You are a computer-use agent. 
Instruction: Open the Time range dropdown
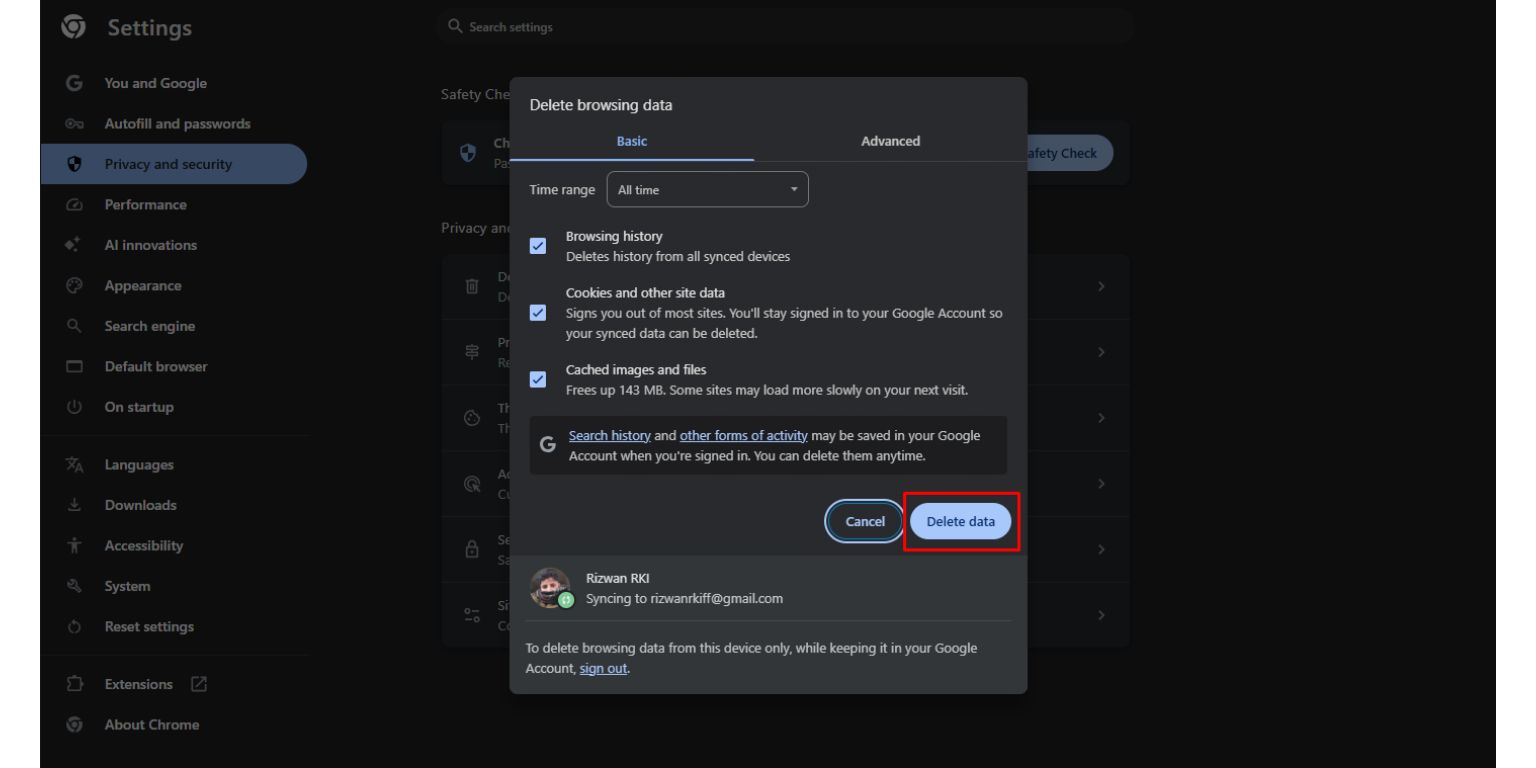(x=707, y=190)
